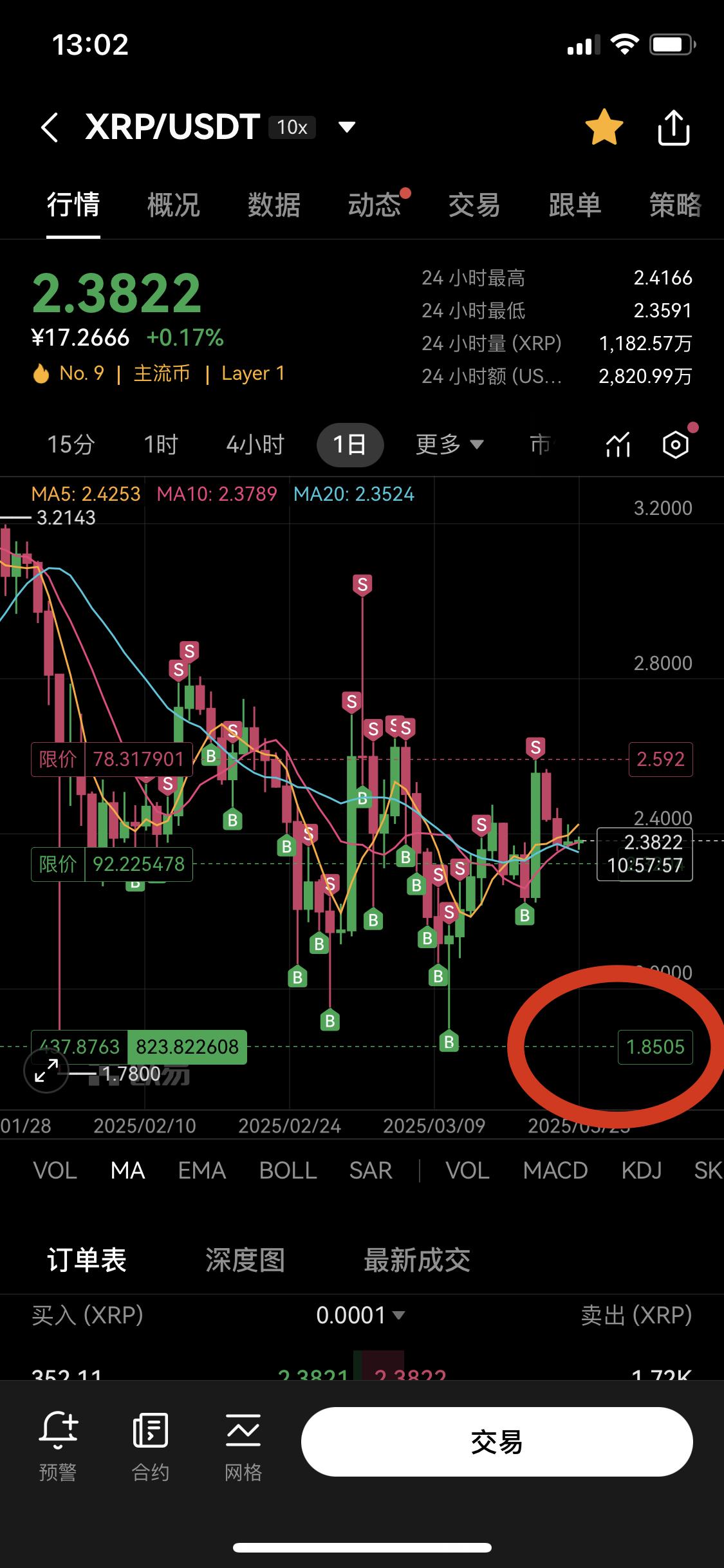Expand the XRP/USDT pair dropdown arrow
This screenshot has width=724, height=1568.
347,127
